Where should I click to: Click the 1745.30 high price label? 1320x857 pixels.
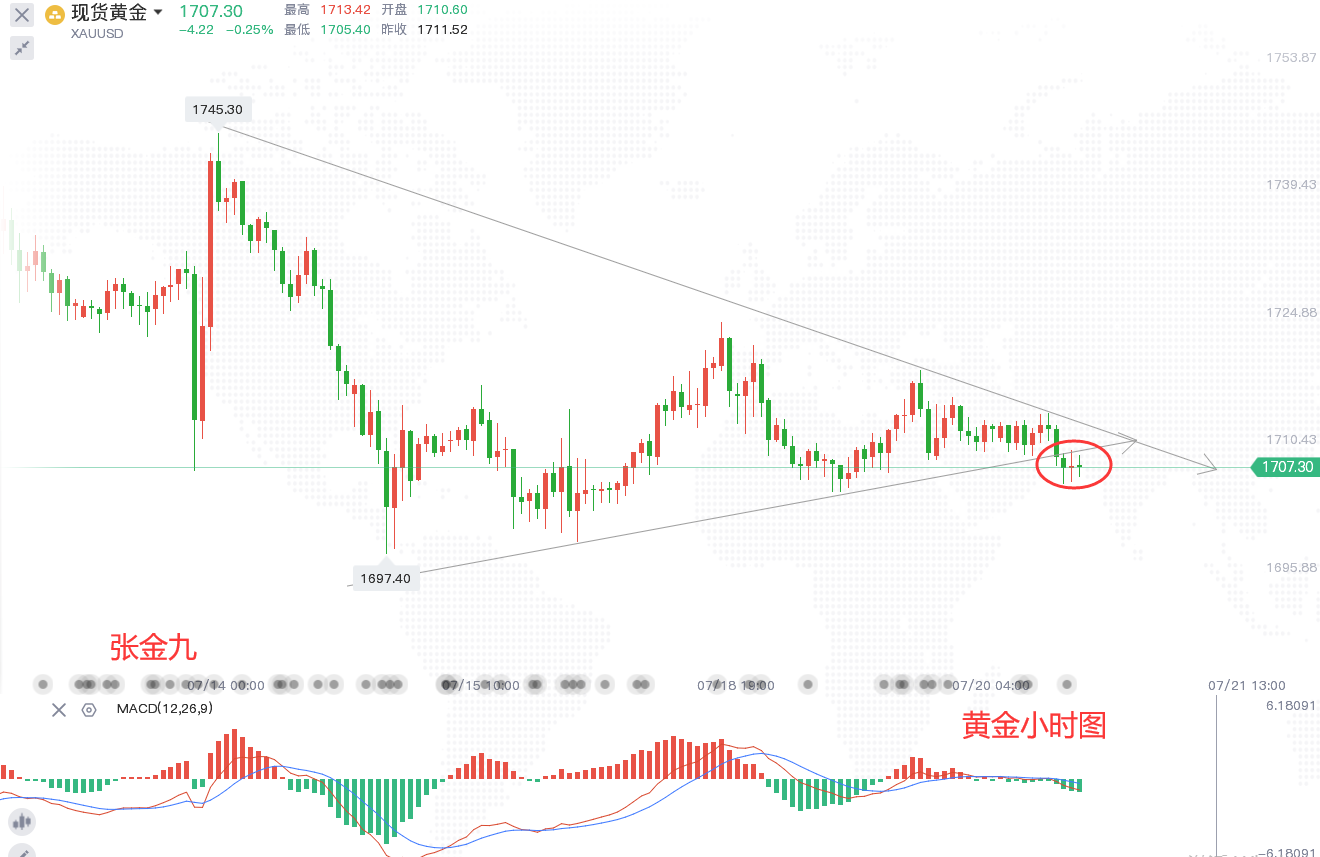click(x=217, y=109)
